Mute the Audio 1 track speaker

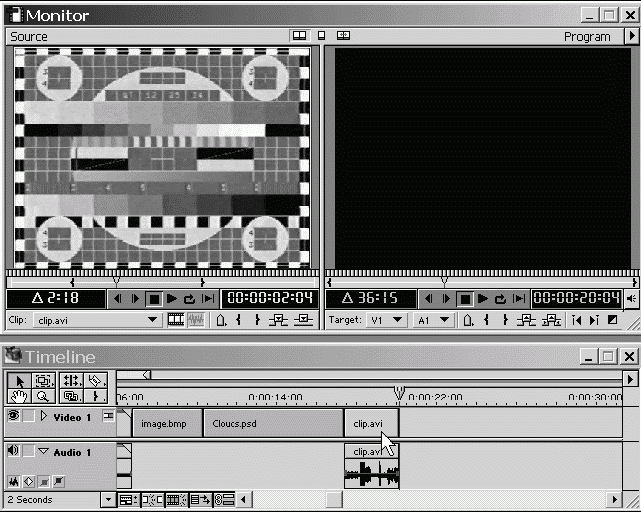tap(13, 452)
